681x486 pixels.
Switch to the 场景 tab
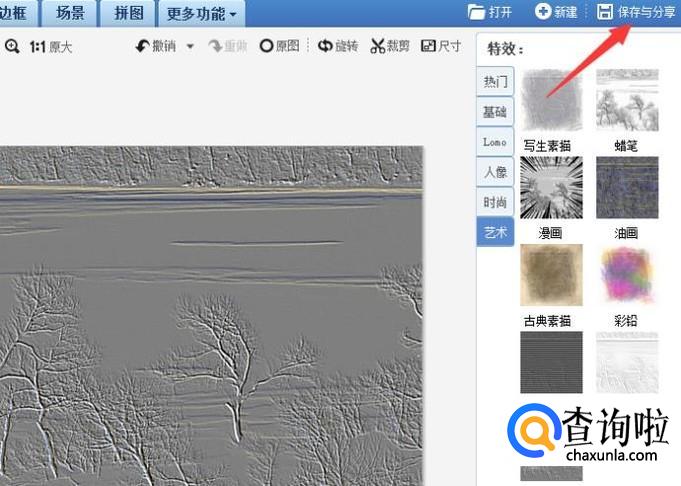tap(70, 13)
